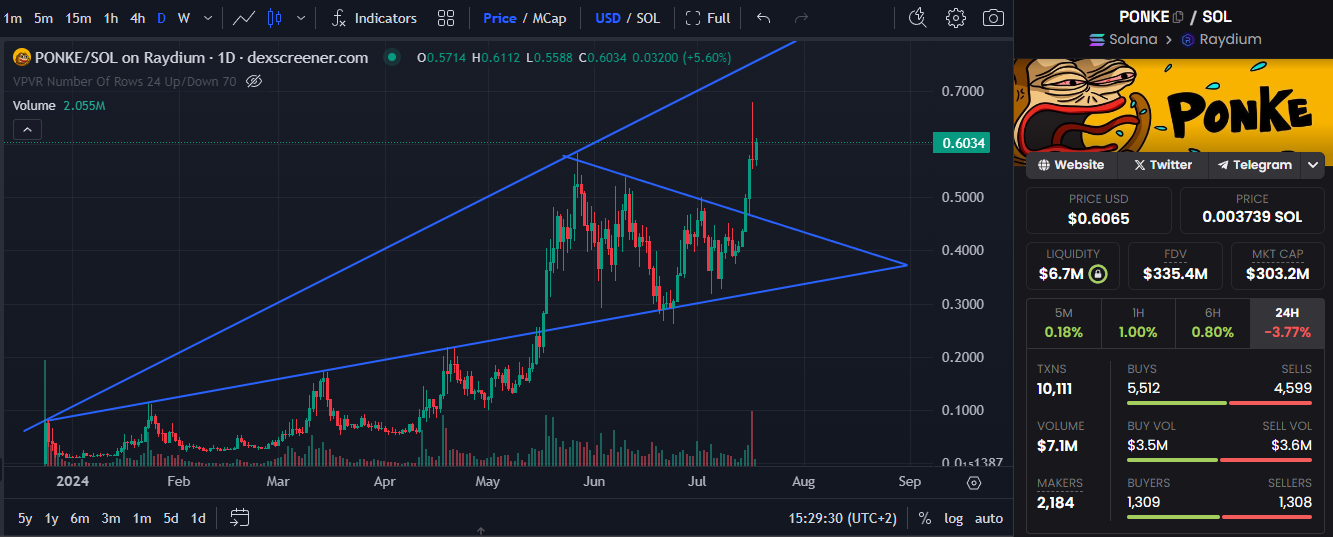The image size is (1333, 537).
Task: Click the undo arrow in chart toolbar
Action: 764,18
